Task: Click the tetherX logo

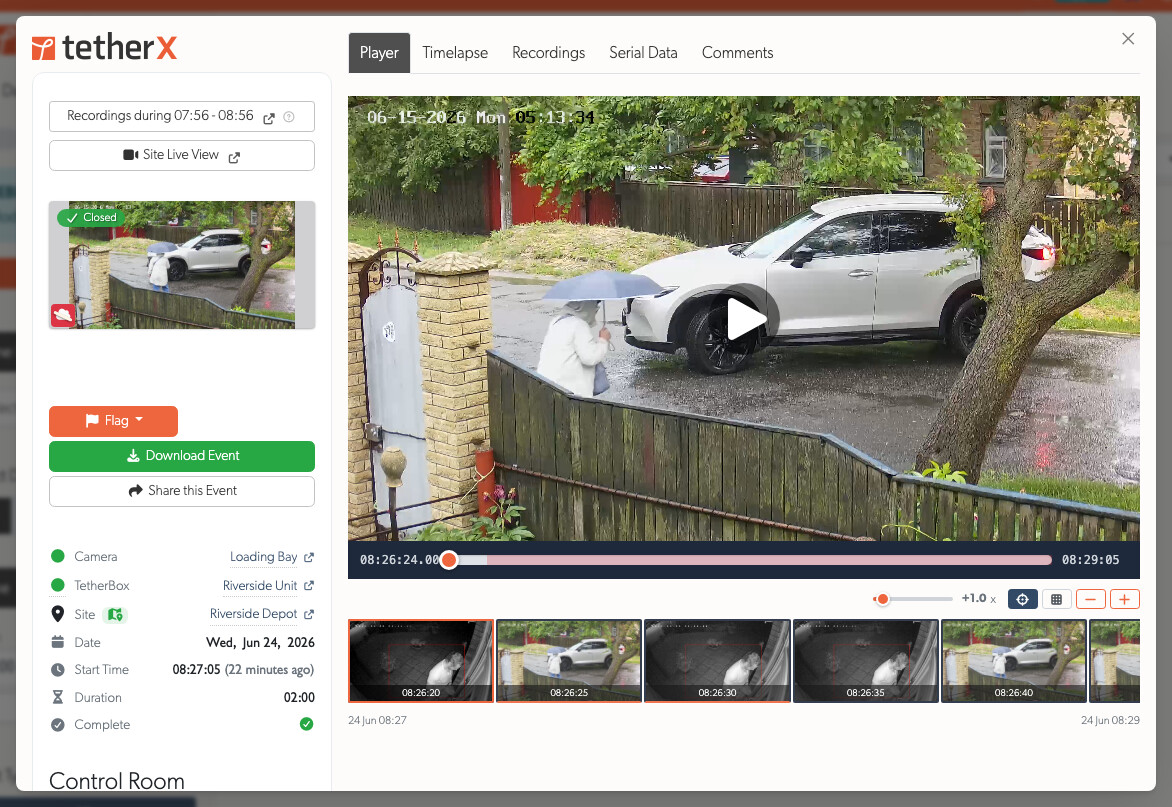Action: pos(105,47)
